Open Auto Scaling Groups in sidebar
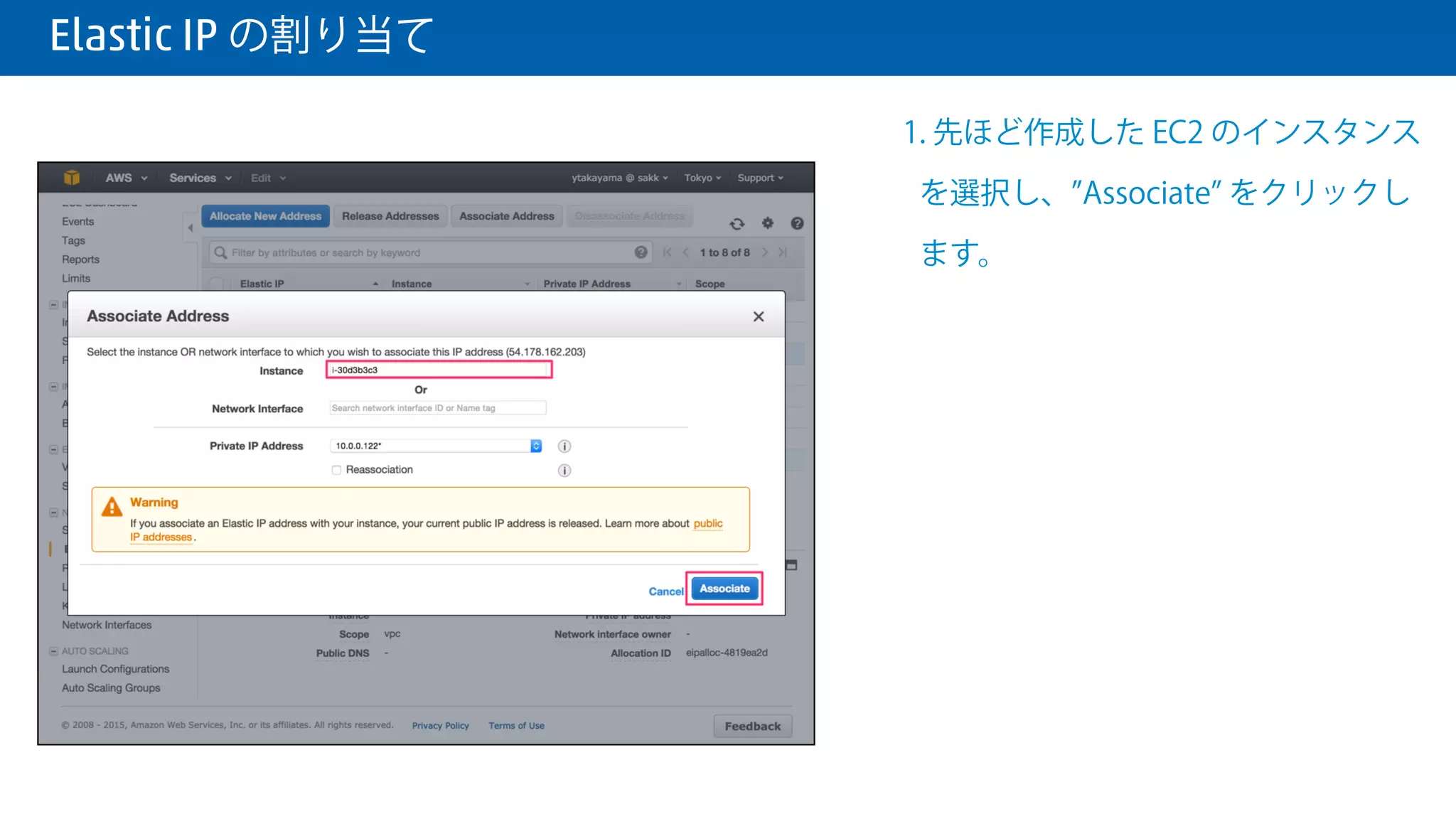 click(x=111, y=688)
